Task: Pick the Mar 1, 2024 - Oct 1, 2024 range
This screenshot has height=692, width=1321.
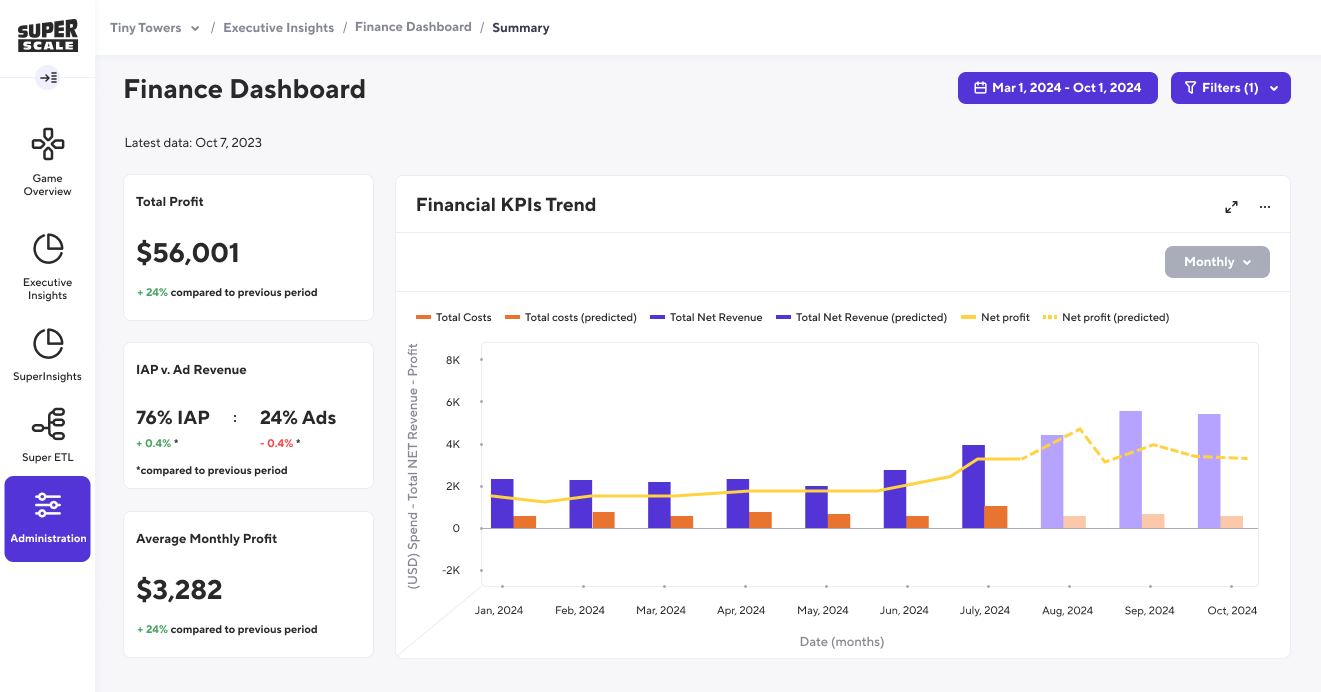Action: tap(1058, 88)
